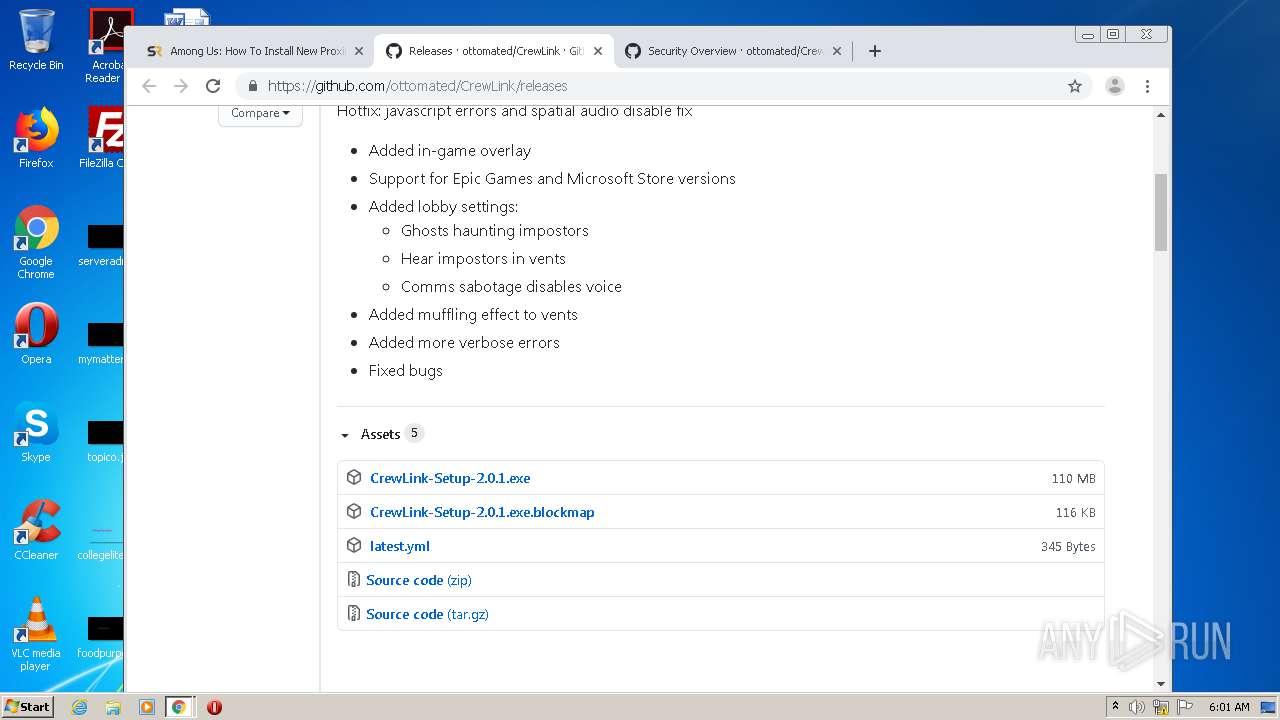Click the scrollbar up arrow
The width and height of the screenshot is (1280, 720).
[1161, 114]
